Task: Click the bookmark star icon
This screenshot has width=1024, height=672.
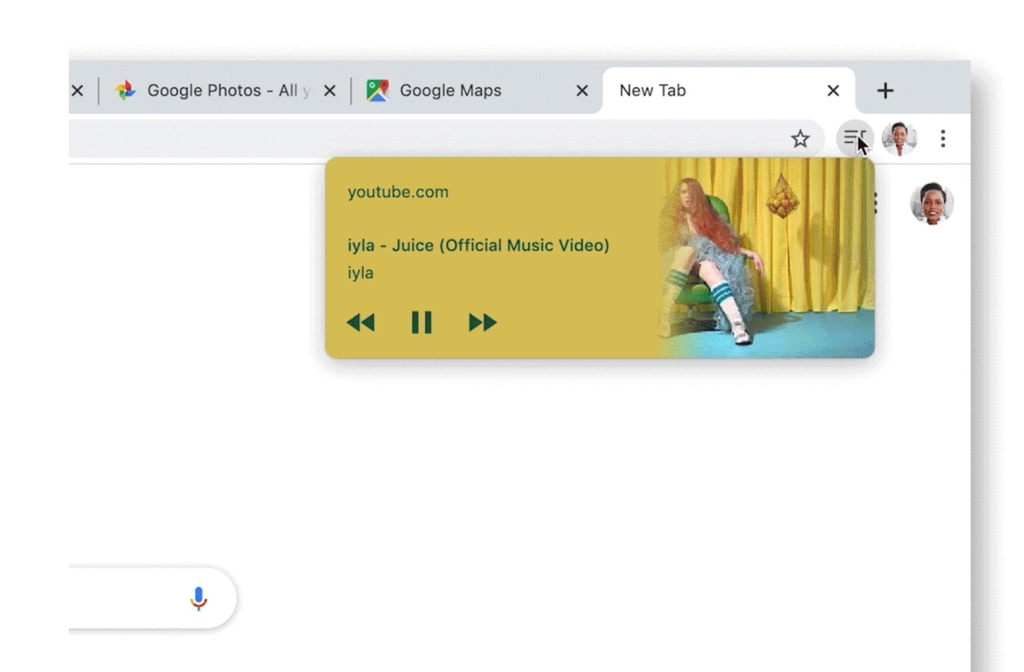Action: pyautogui.click(x=800, y=139)
